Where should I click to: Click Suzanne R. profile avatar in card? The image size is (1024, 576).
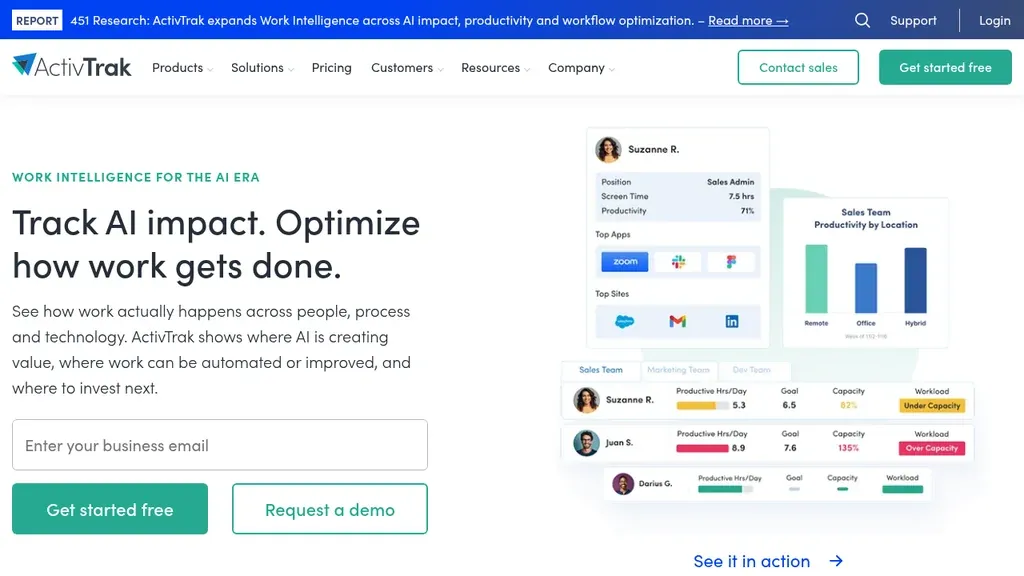tap(608, 150)
